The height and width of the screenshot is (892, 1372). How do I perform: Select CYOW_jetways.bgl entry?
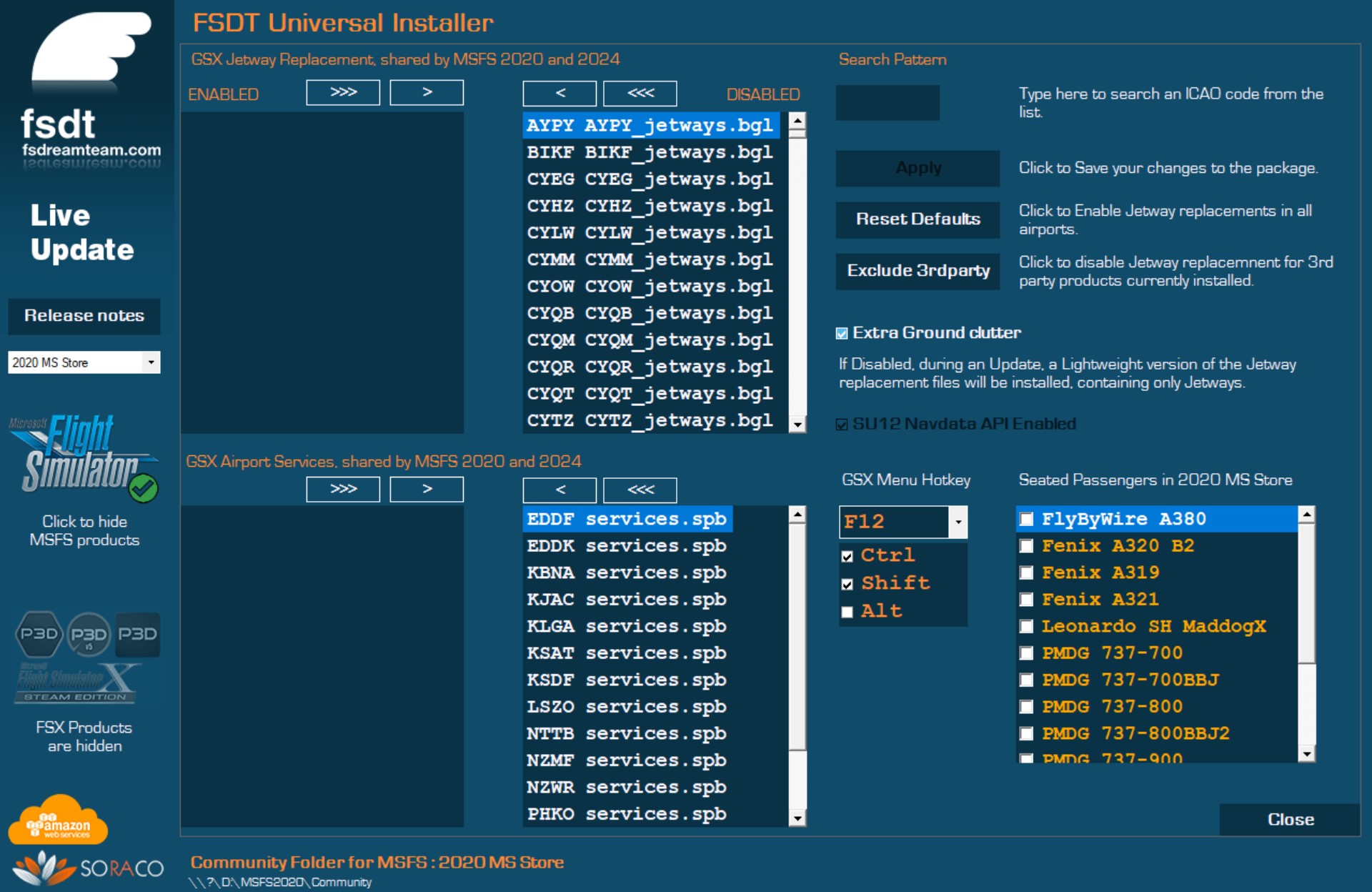click(x=651, y=287)
